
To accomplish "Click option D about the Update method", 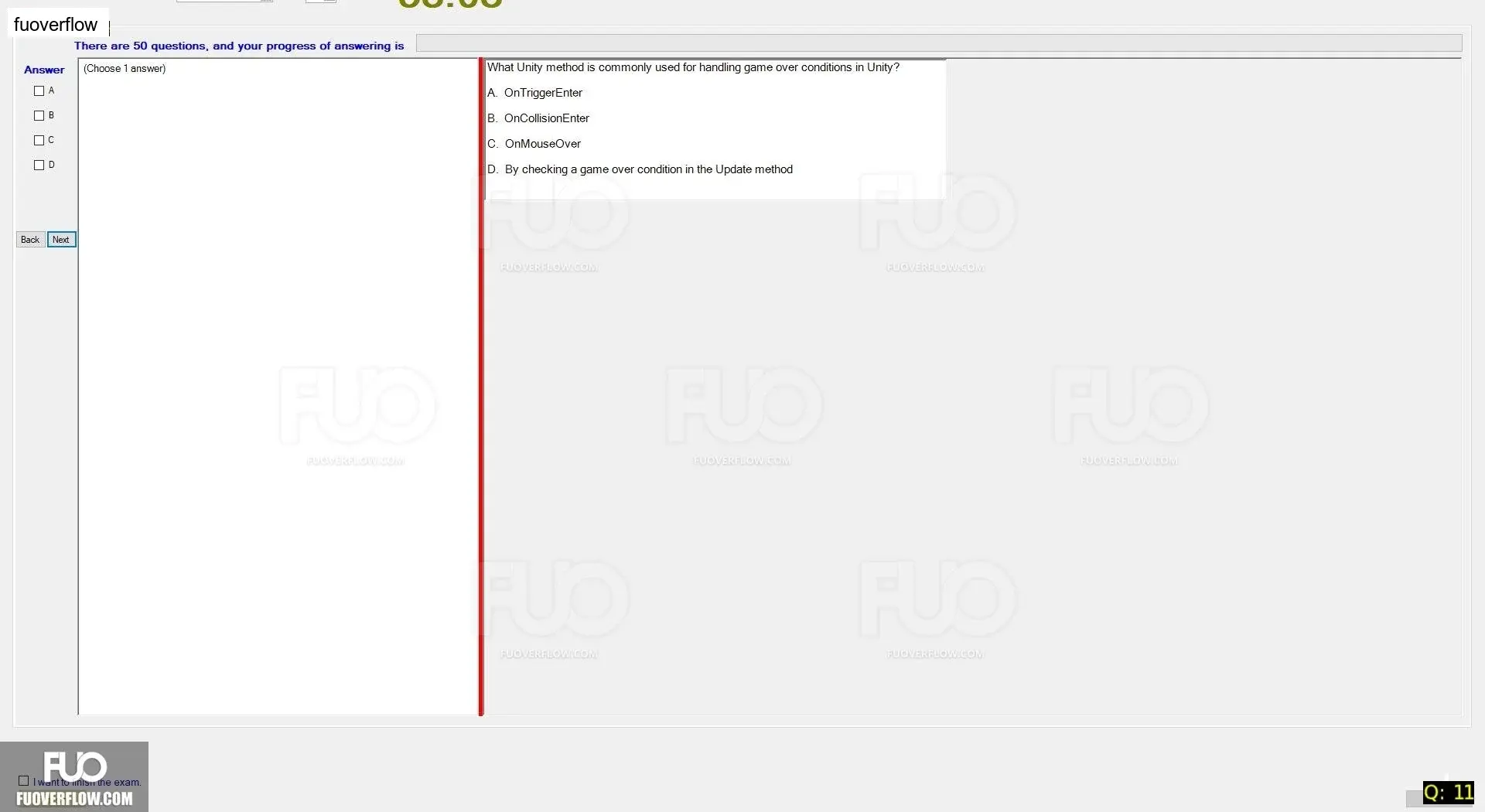I will 640,169.
